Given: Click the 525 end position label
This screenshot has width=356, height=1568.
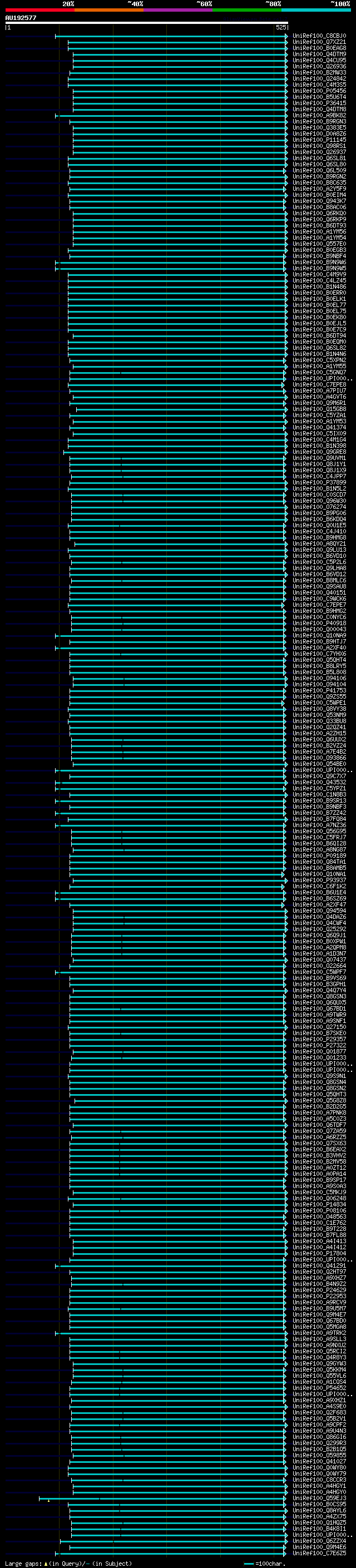Looking at the screenshot, I should pyautogui.click(x=280, y=27).
